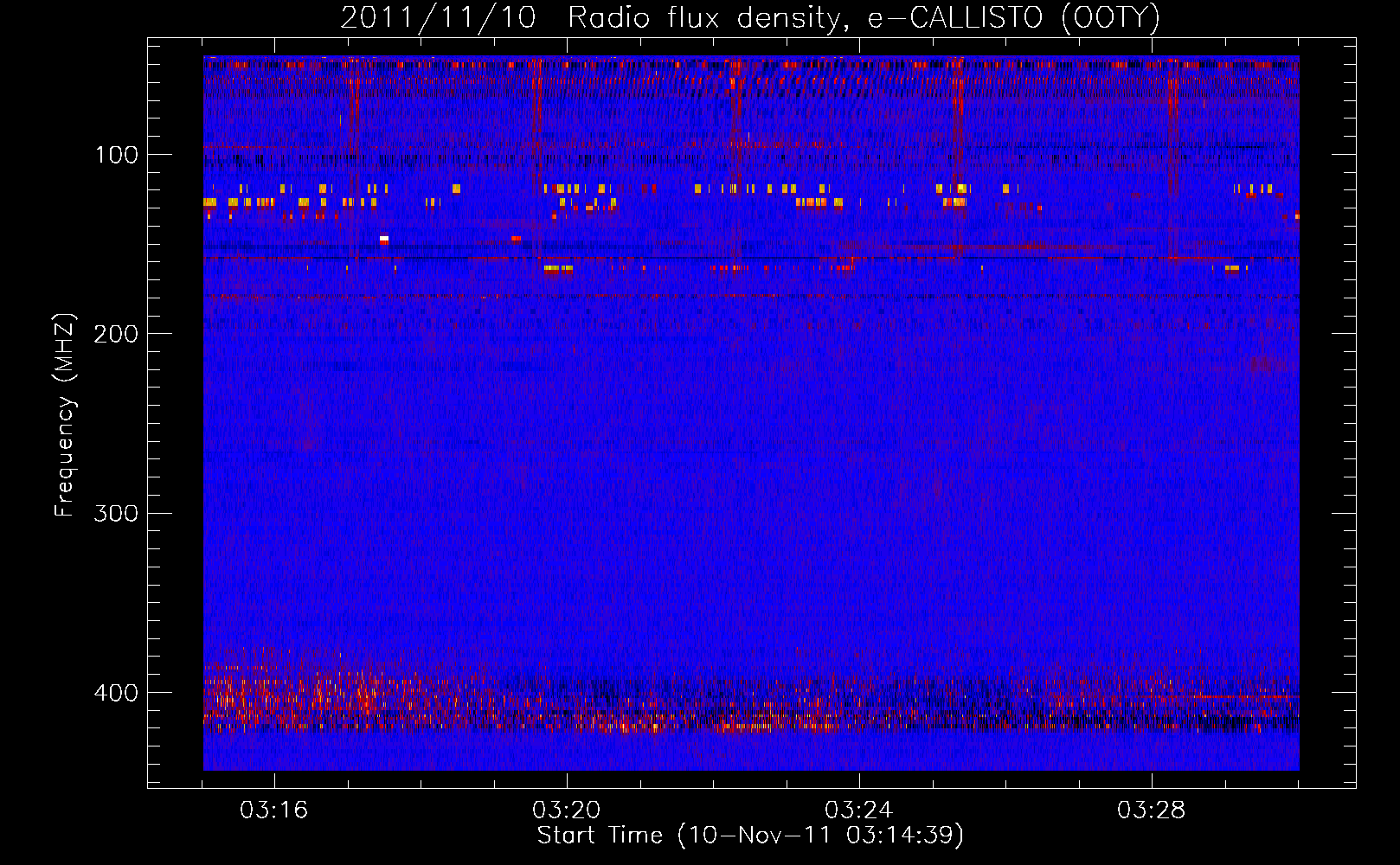Click the 03:24 time tick label

click(859, 811)
